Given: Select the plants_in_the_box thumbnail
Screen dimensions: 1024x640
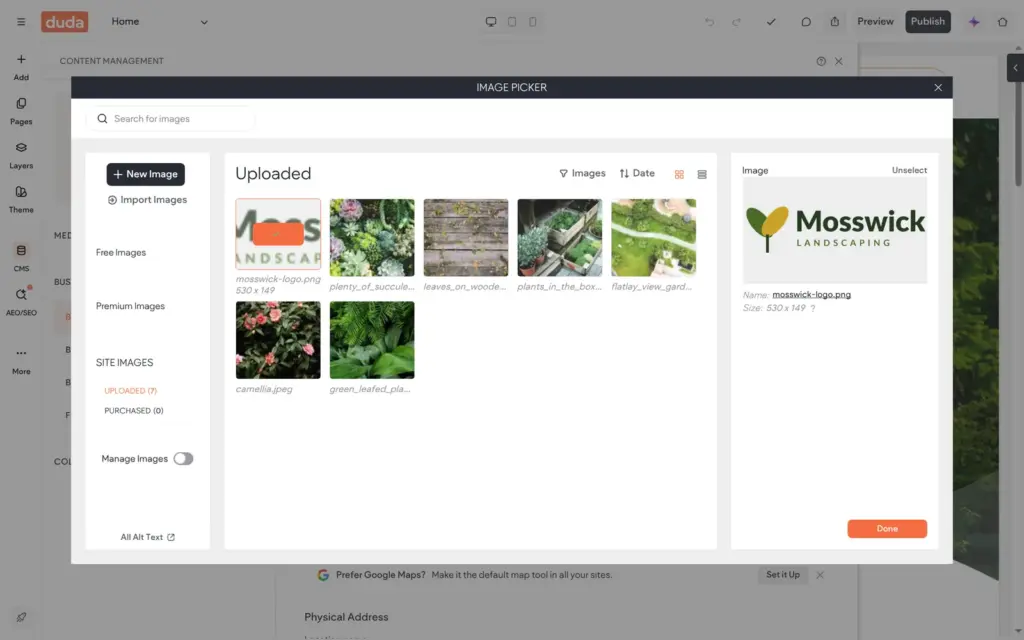Looking at the screenshot, I should coord(560,238).
